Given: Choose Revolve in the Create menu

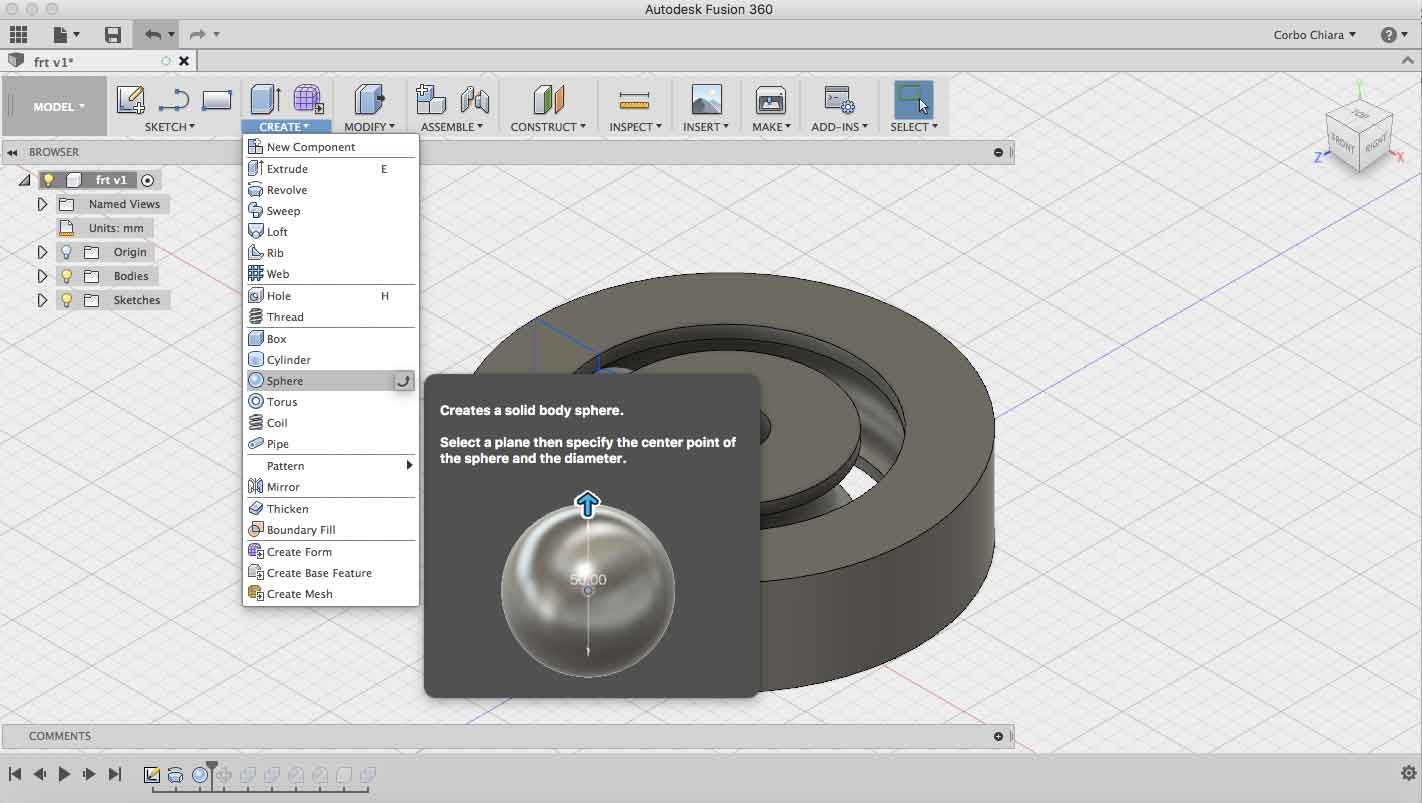Looking at the screenshot, I should [x=331, y=190].
